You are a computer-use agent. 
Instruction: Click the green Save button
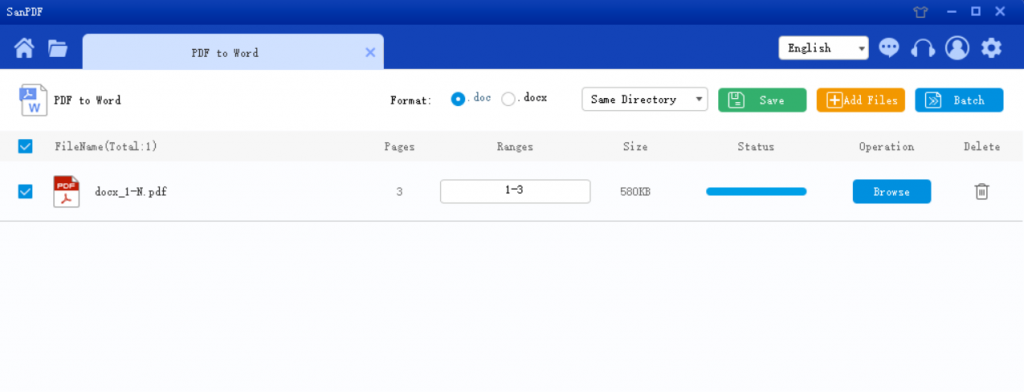(762, 100)
